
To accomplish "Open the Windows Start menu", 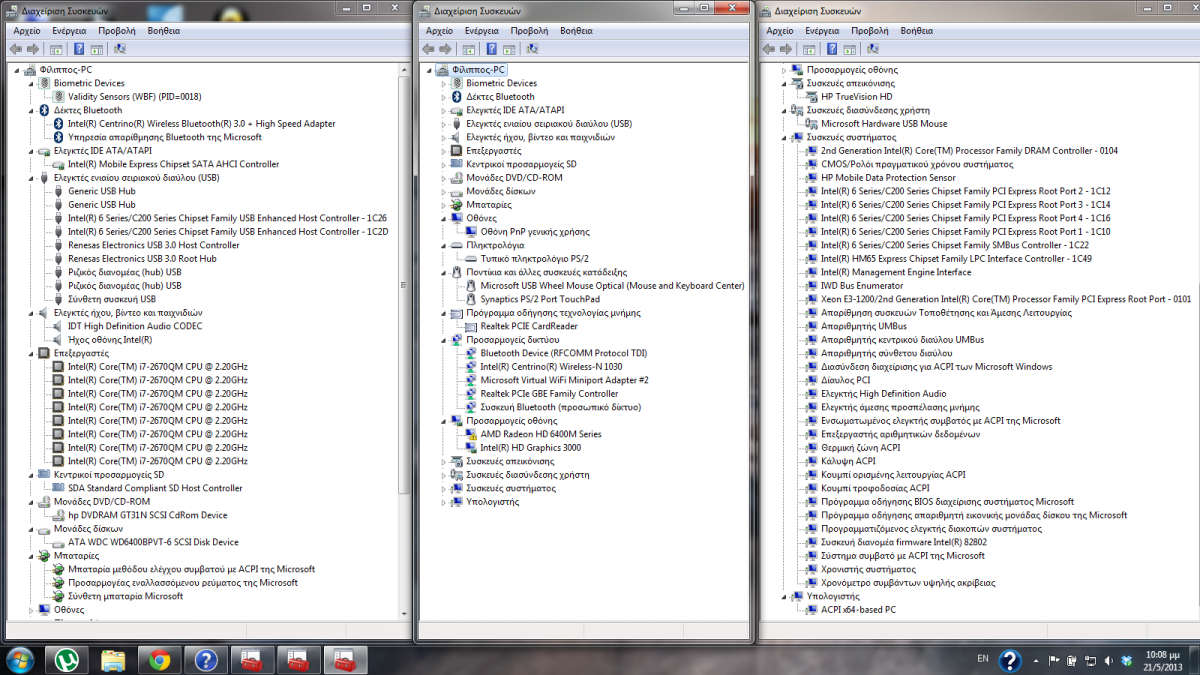I will [20, 660].
